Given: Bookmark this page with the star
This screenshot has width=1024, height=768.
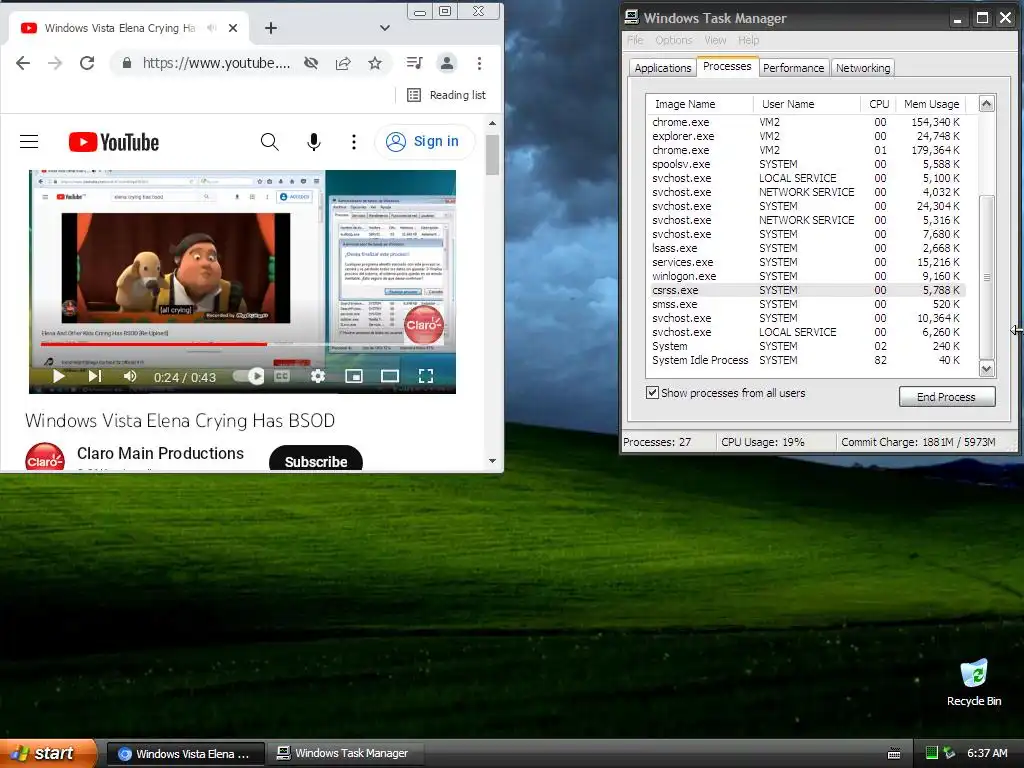Looking at the screenshot, I should point(375,63).
